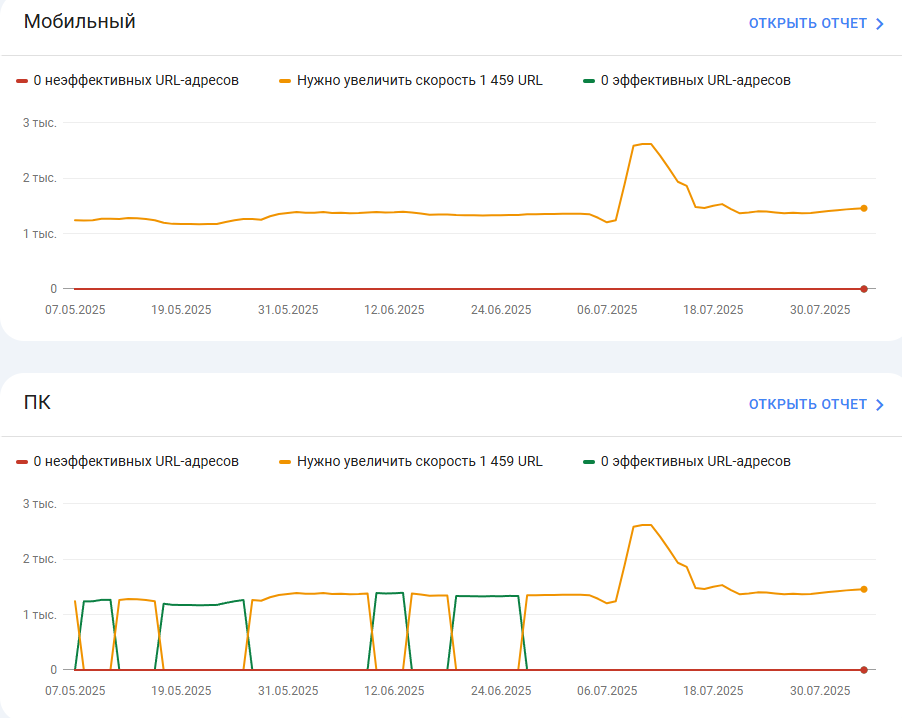
Task: Click orange legend marker in Мобильный chart
Action: [285, 81]
